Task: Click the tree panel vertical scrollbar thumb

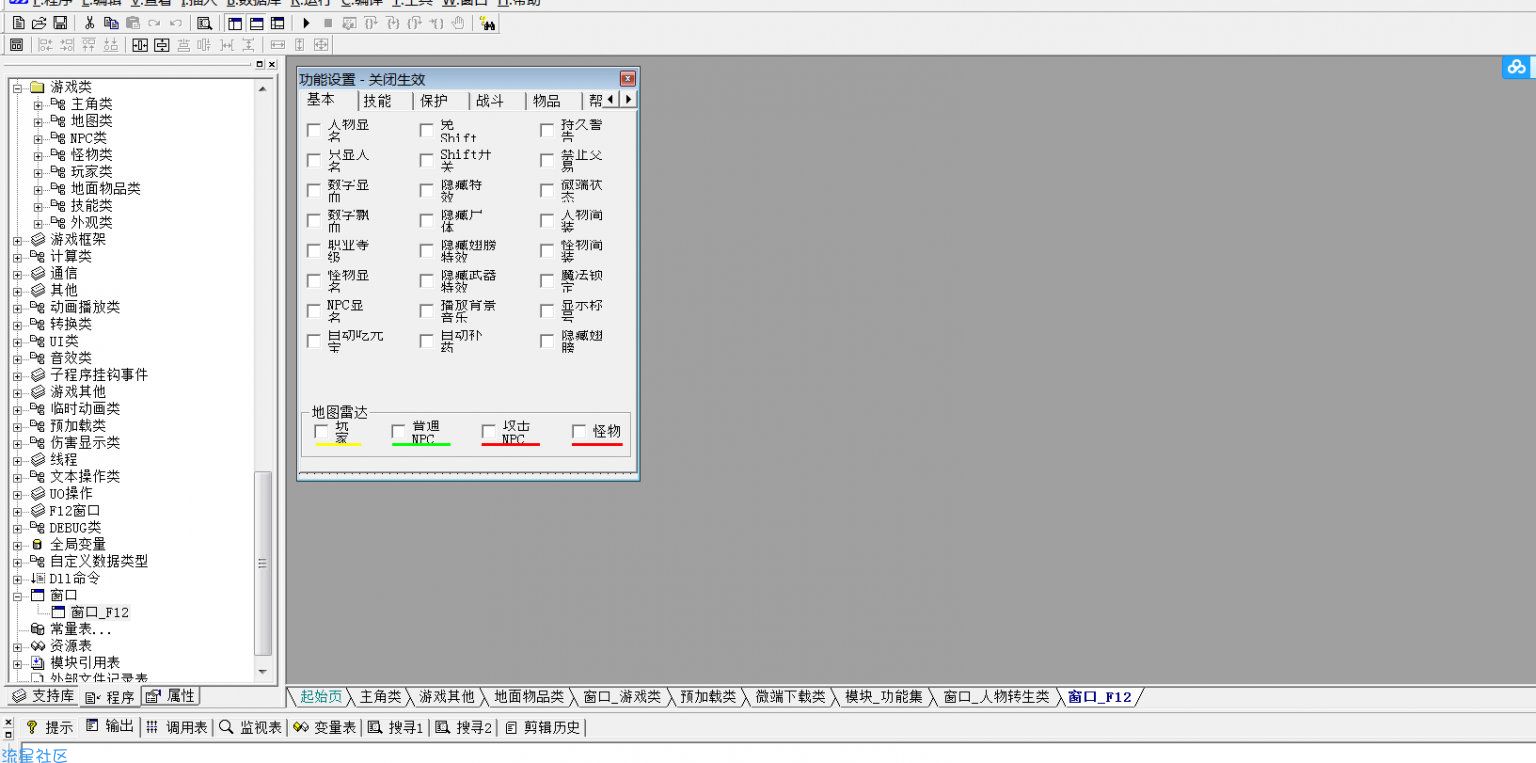Action: click(x=263, y=563)
